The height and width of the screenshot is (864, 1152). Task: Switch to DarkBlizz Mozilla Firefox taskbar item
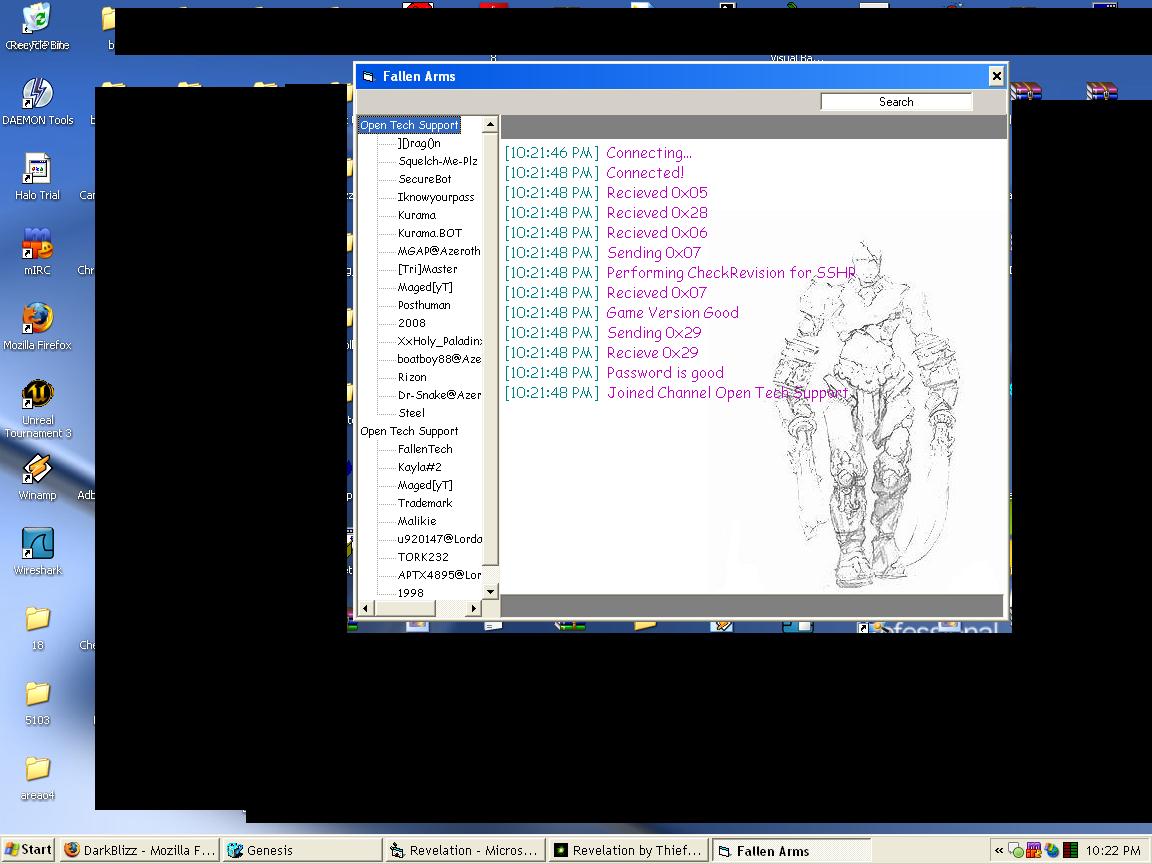click(139, 850)
